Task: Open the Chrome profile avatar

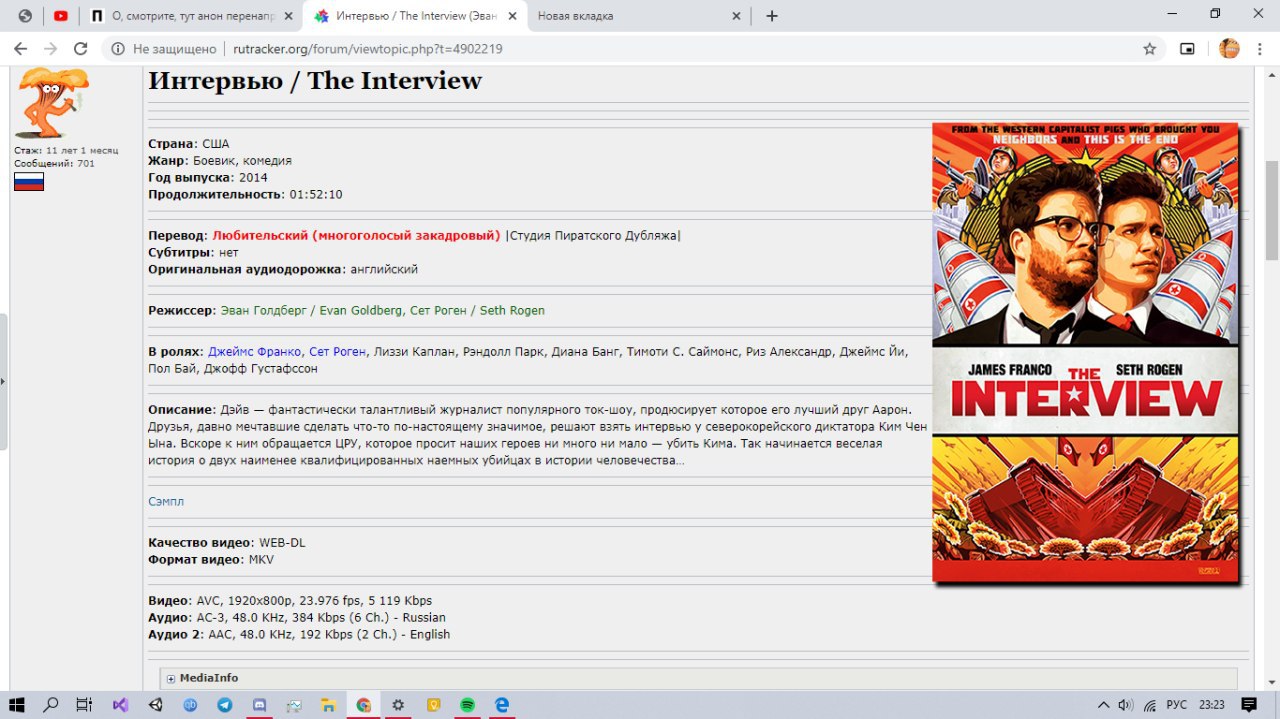Action: tap(1229, 48)
